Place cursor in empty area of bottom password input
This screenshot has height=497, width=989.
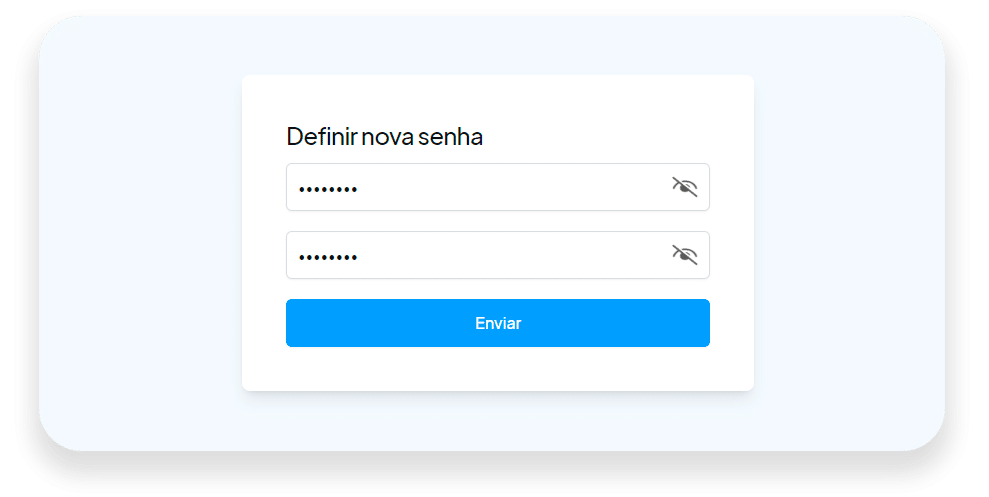pos(511,255)
